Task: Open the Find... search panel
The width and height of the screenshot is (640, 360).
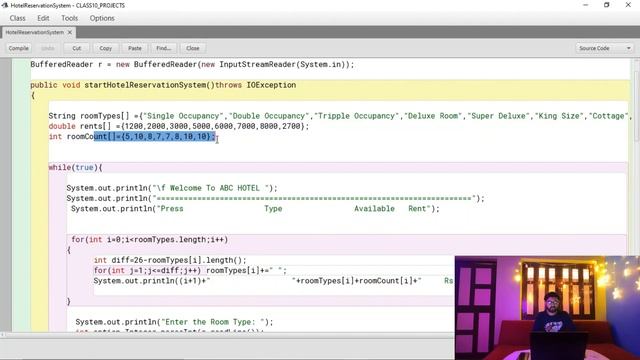Action: [x=164, y=48]
